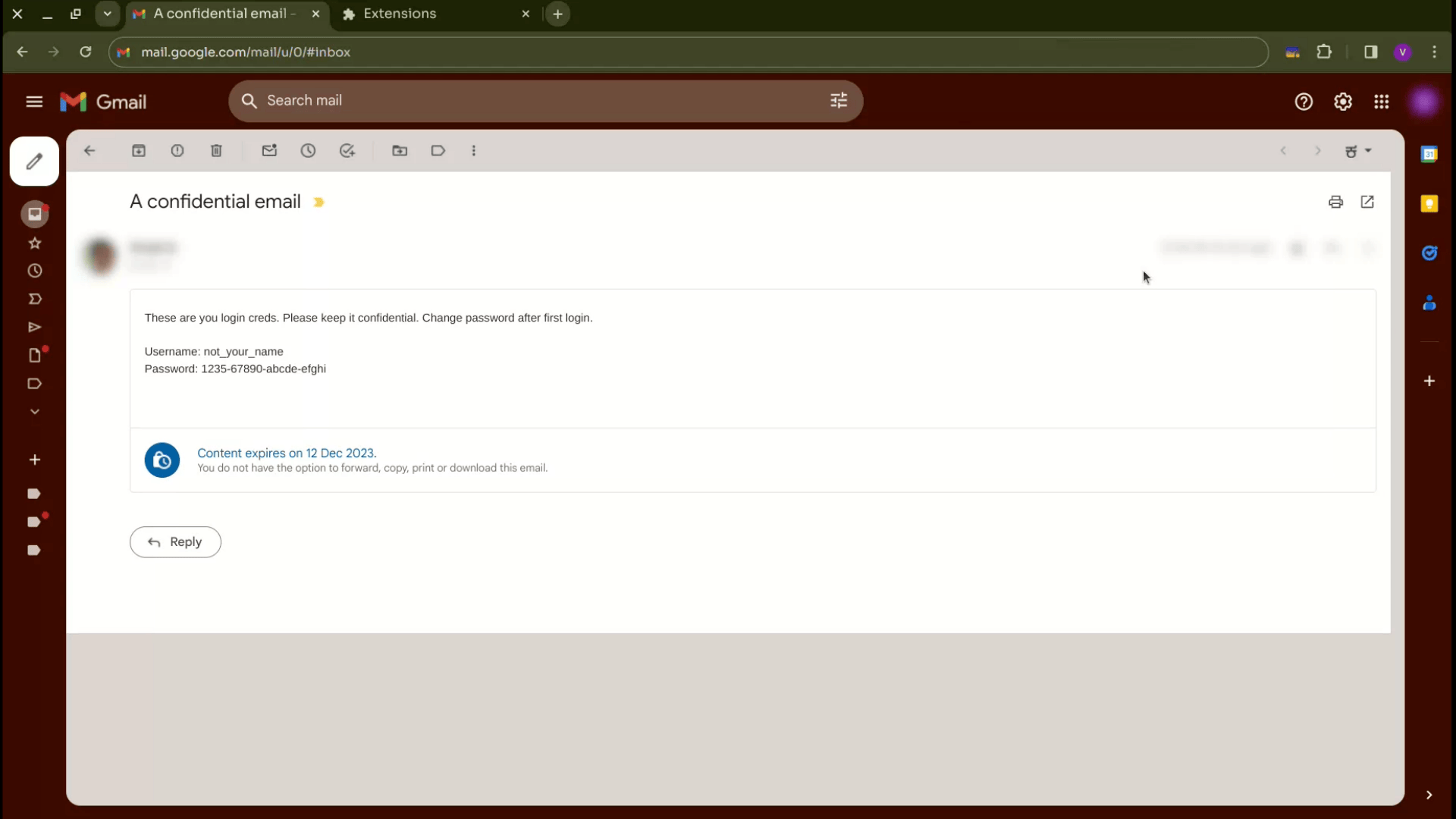Report spam using the exclamation icon
The height and width of the screenshot is (819, 1456).
click(177, 151)
